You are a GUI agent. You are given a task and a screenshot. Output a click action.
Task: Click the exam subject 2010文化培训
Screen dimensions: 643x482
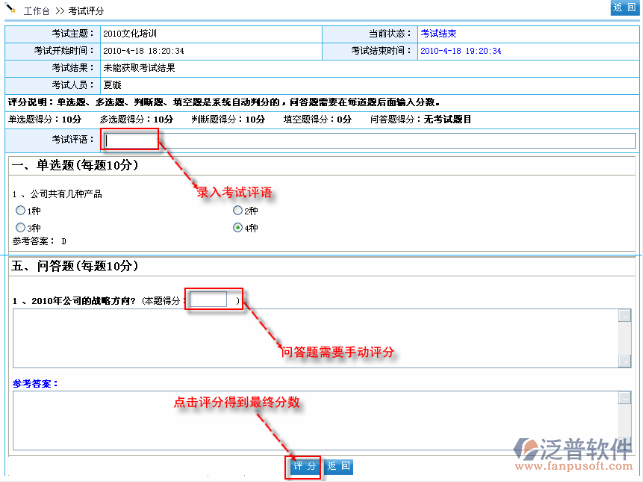[x=130, y=34]
